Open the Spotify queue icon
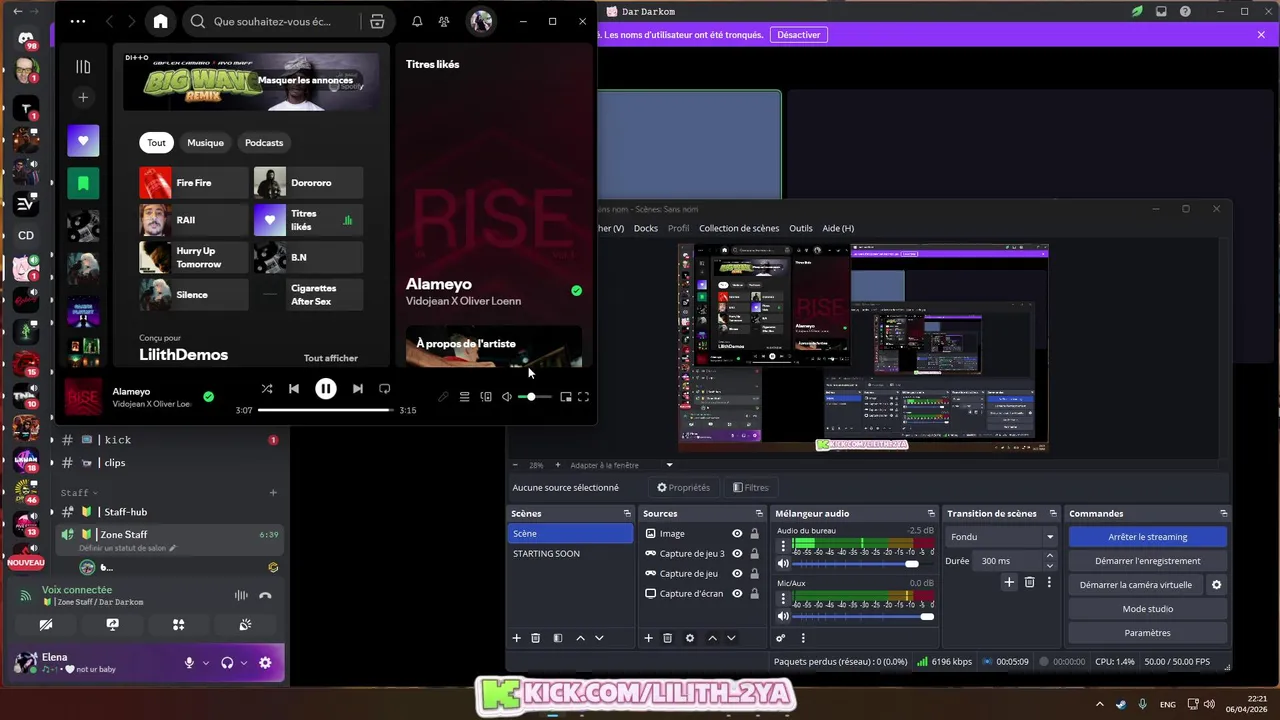 coord(464,397)
